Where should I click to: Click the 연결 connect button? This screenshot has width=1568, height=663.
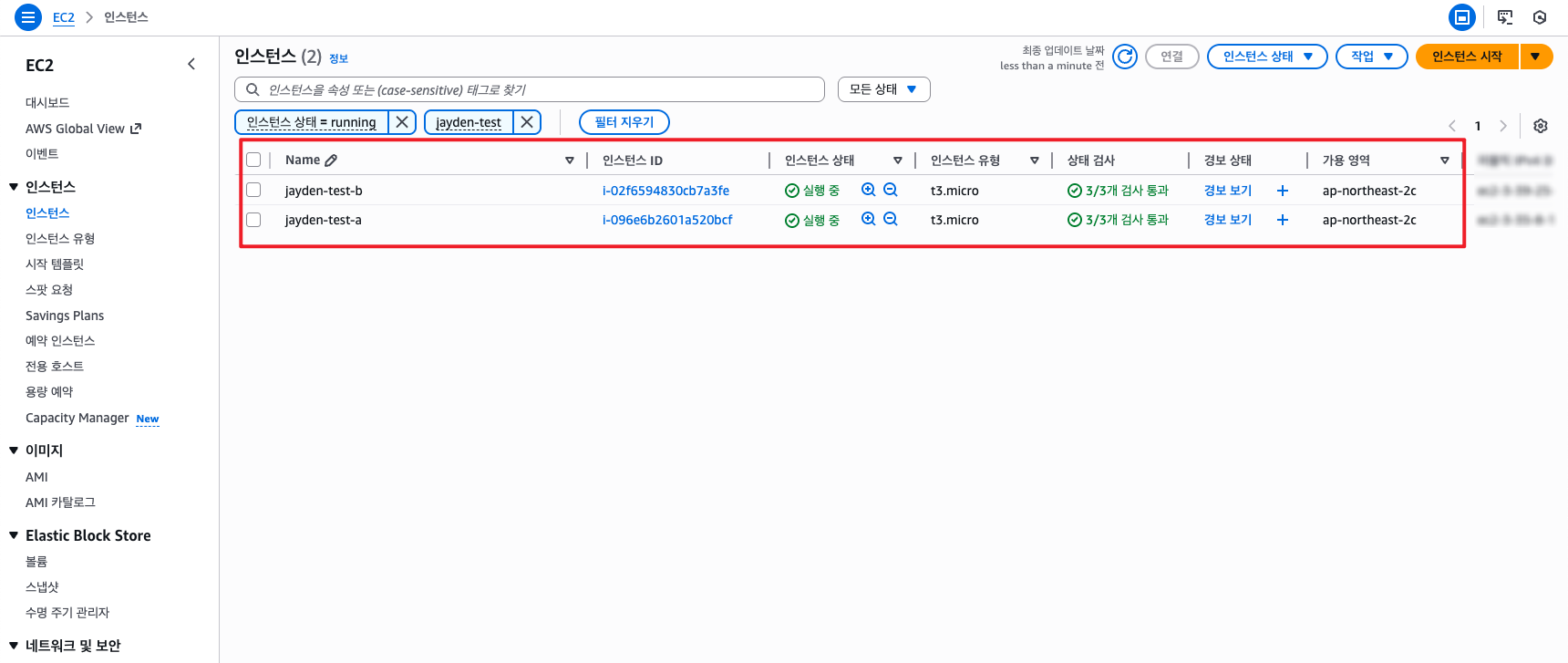tap(1171, 57)
